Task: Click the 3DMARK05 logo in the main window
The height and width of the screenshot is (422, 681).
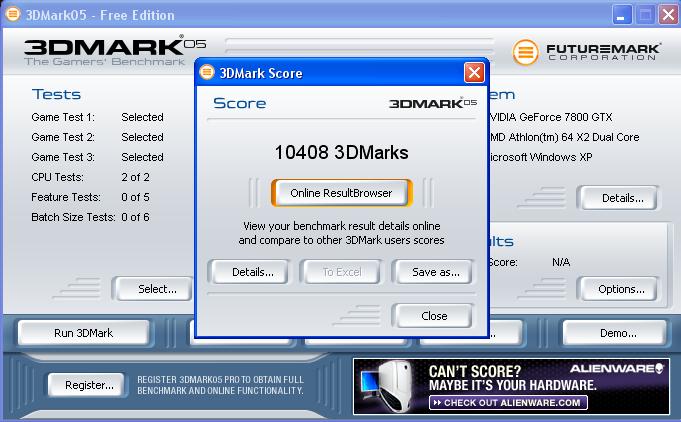Action: (x=115, y=50)
